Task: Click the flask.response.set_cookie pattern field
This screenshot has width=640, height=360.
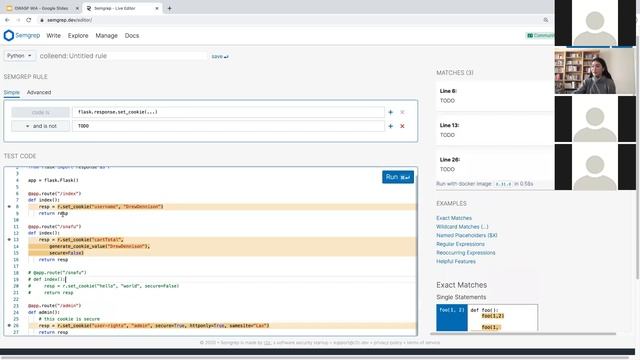Action: point(228,112)
